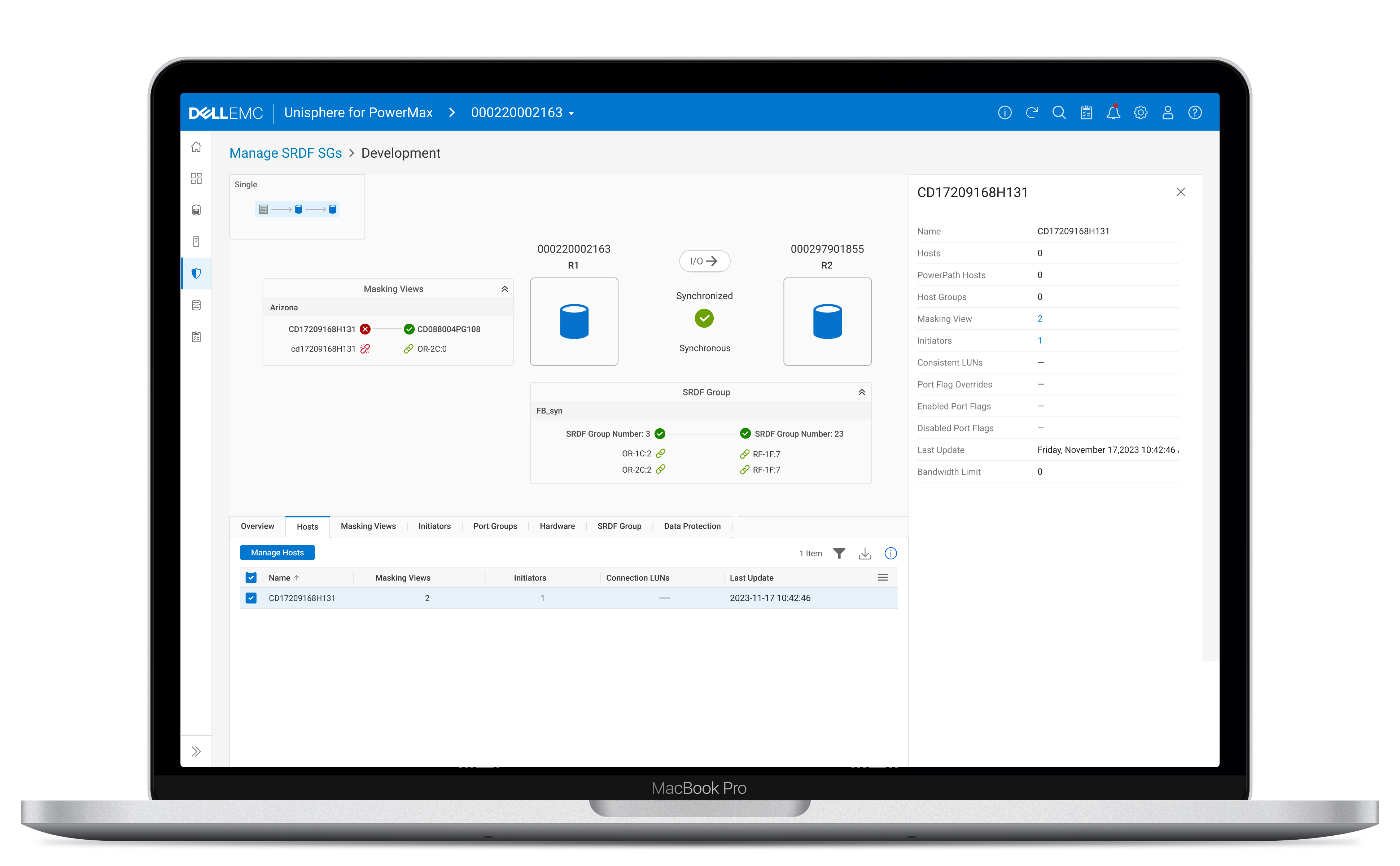Sort by the Last Update column header
1400x866 pixels.
pos(751,578)
